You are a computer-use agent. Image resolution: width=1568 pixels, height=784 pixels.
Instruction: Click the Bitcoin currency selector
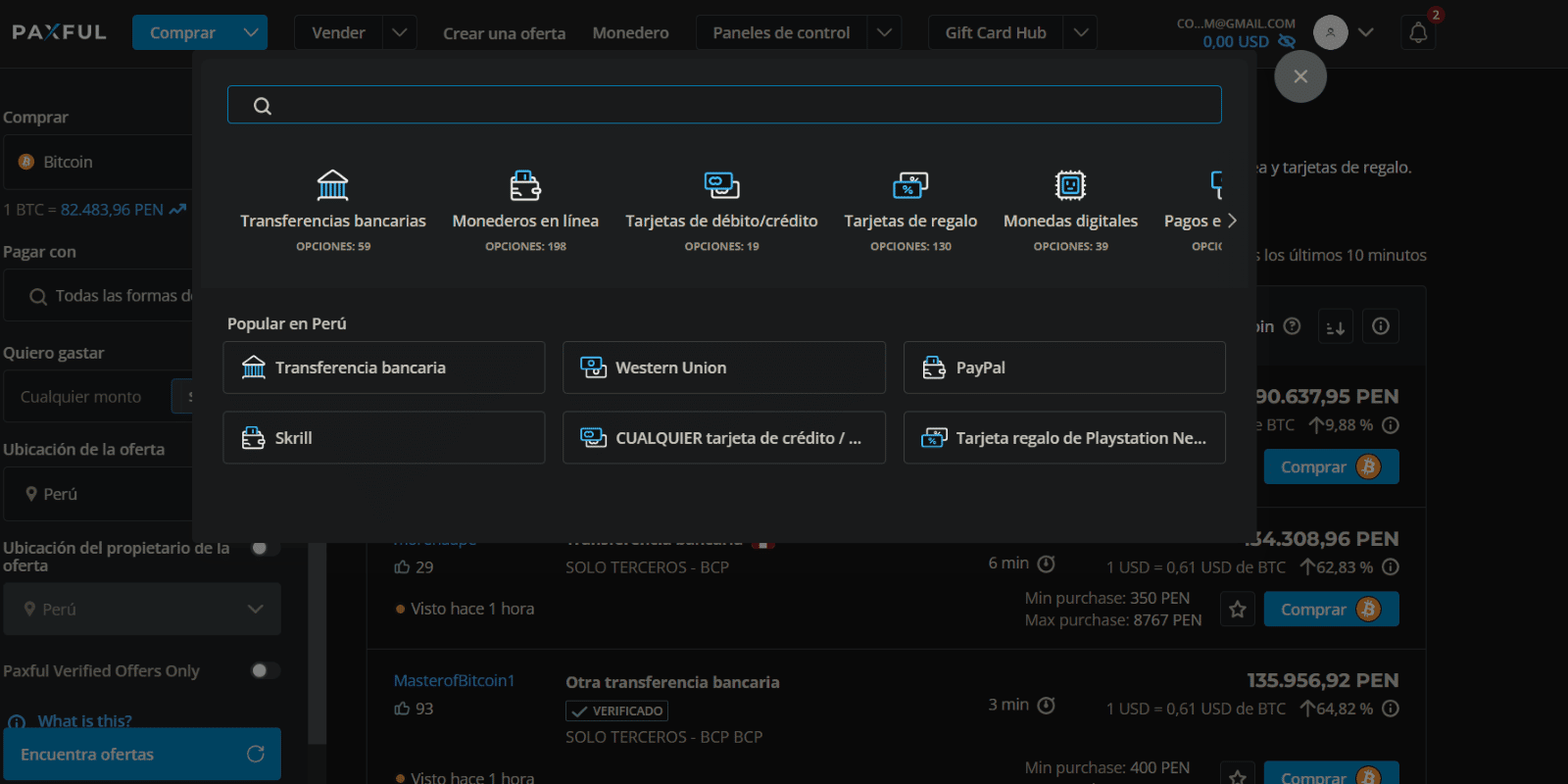tap(98, 162)
